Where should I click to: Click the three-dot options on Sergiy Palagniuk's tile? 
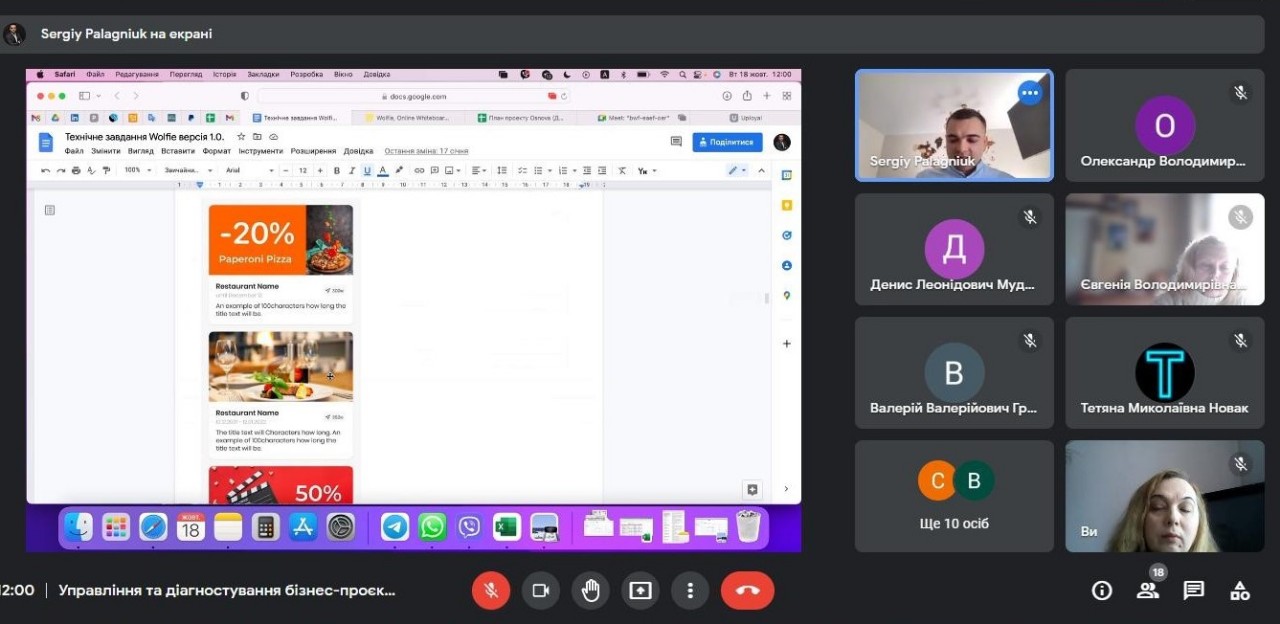pyautogui.click(x=1029, y=93)
